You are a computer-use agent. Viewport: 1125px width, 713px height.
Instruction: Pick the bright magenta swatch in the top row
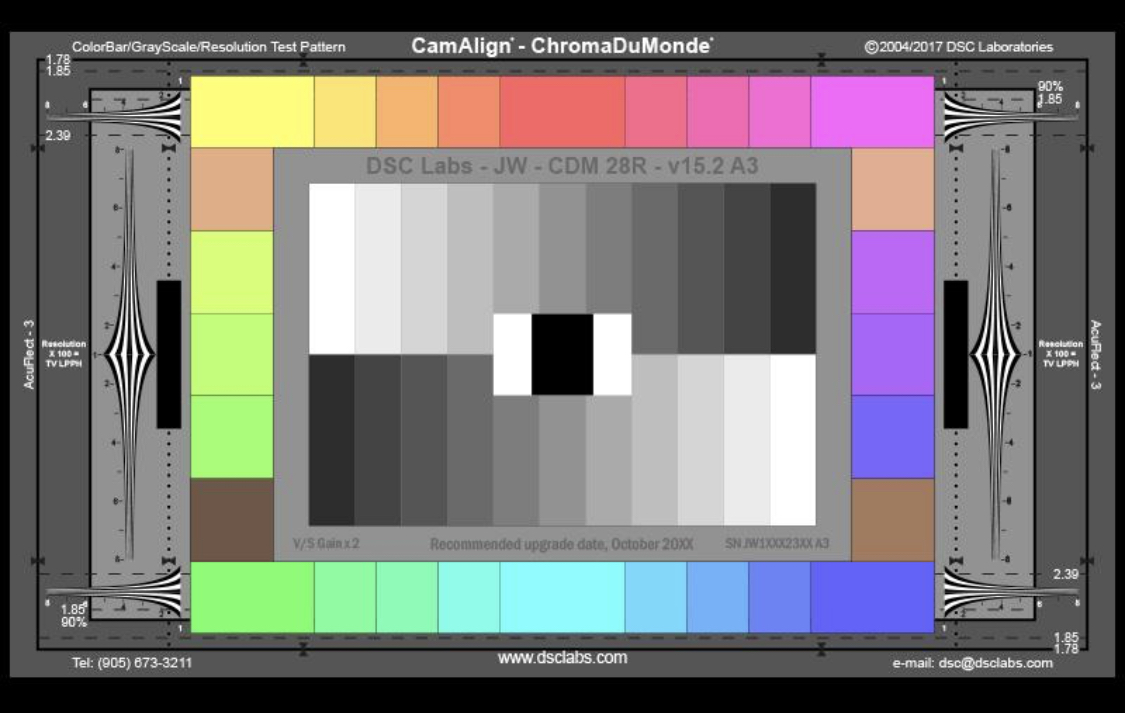point(872,112)
